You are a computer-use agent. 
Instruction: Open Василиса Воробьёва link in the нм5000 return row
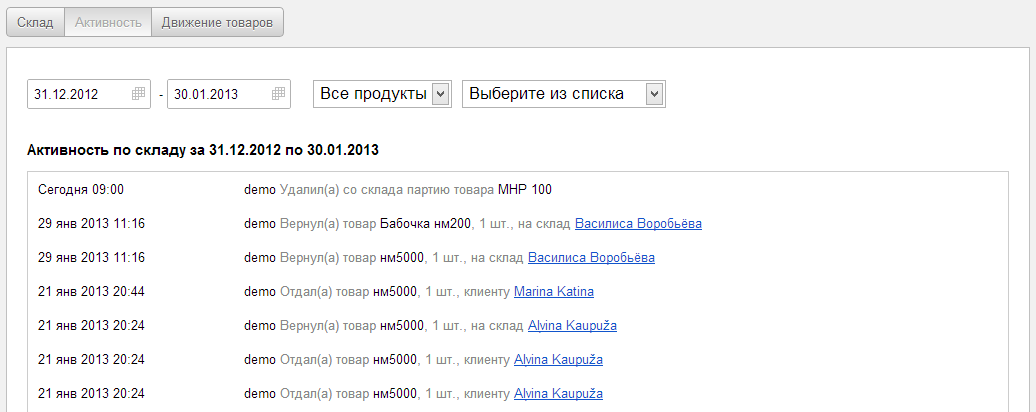(x=591, y=257)
